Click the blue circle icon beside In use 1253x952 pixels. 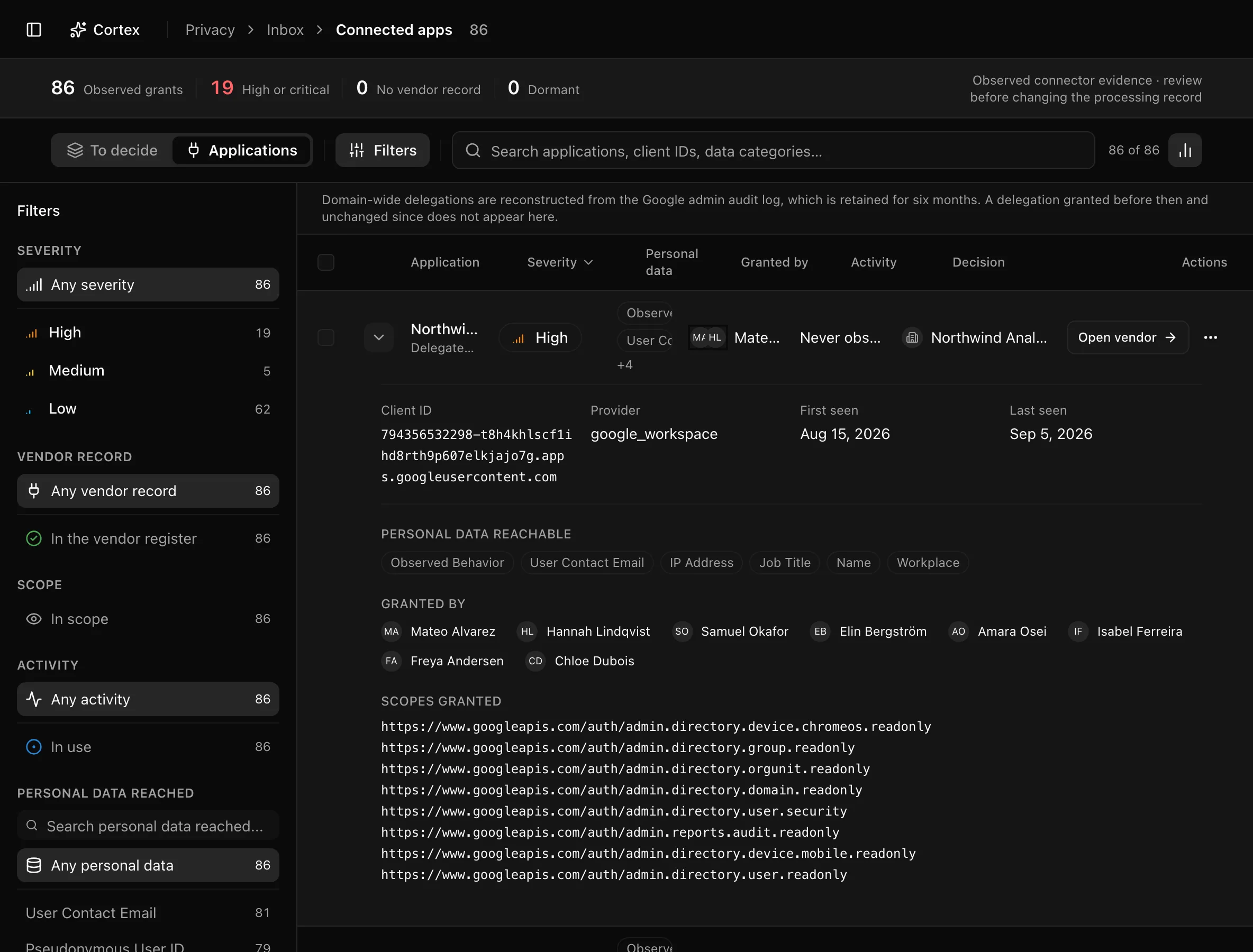pos(34,747)
